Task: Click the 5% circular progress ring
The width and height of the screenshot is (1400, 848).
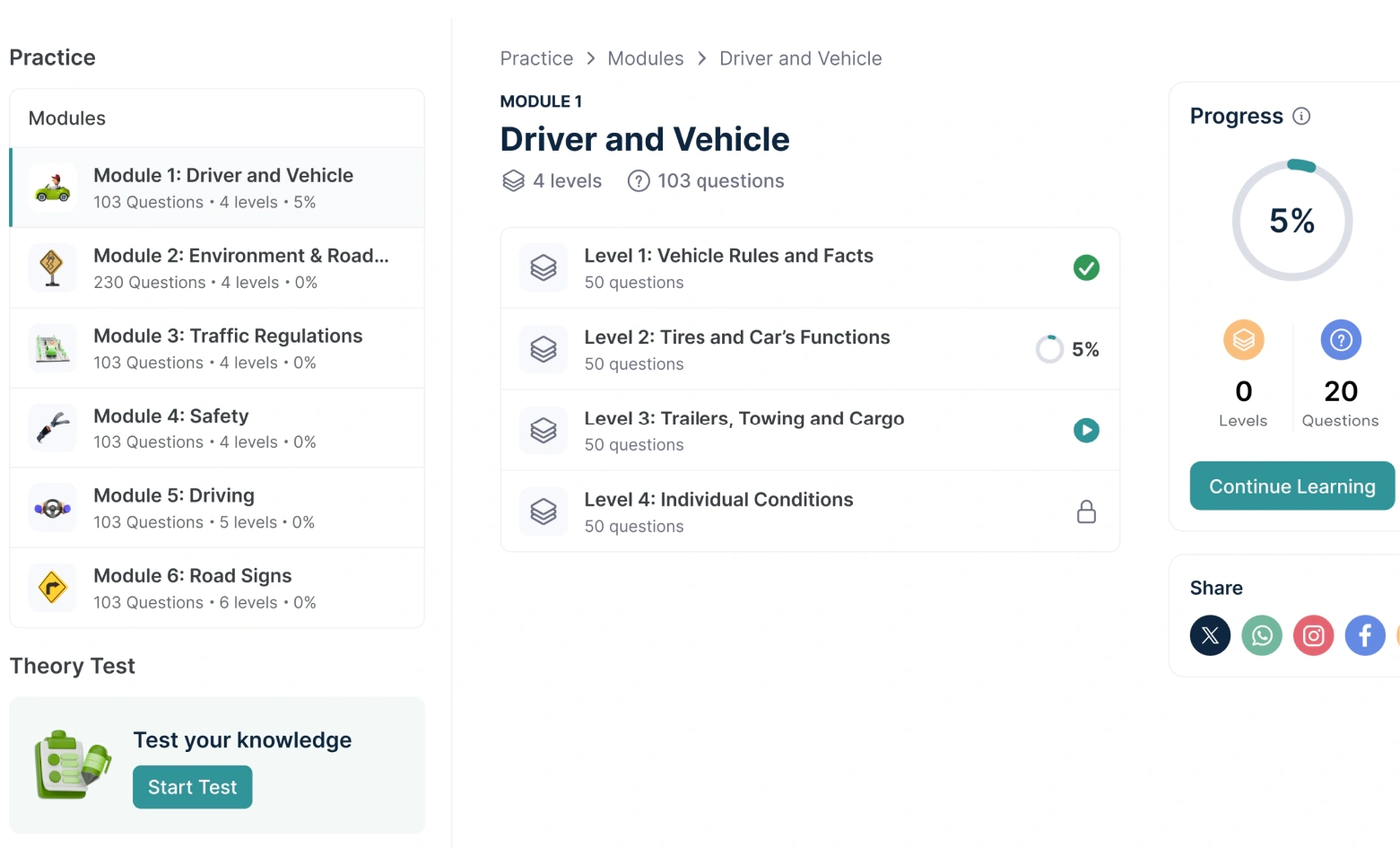Action: [1291, 221]
